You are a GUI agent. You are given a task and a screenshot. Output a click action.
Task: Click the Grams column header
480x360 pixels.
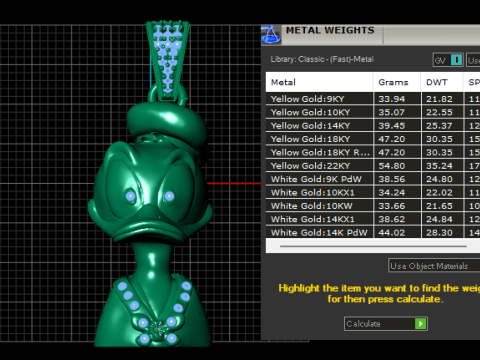pos(397,82)
